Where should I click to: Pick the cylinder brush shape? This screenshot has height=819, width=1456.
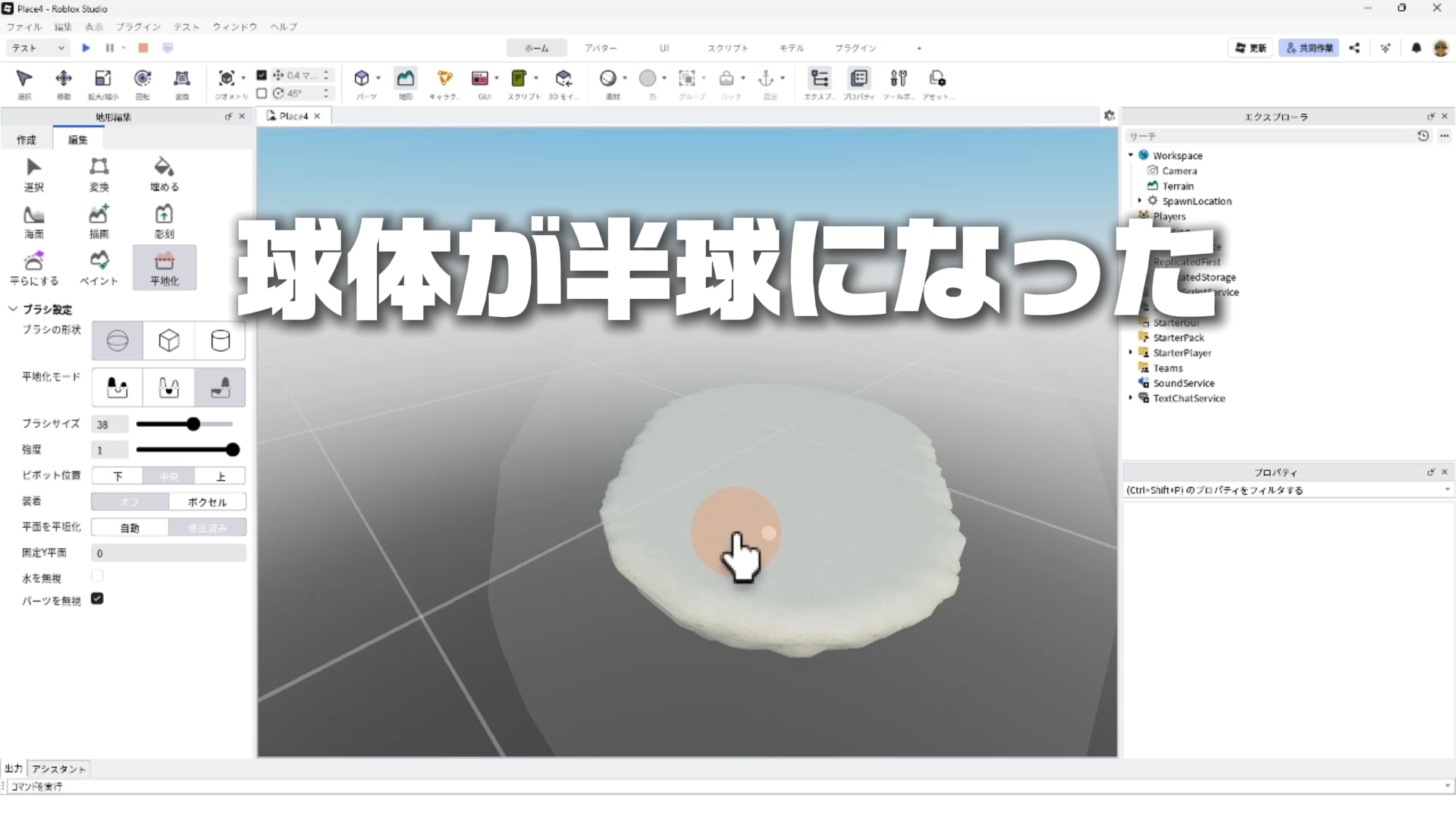220,340
